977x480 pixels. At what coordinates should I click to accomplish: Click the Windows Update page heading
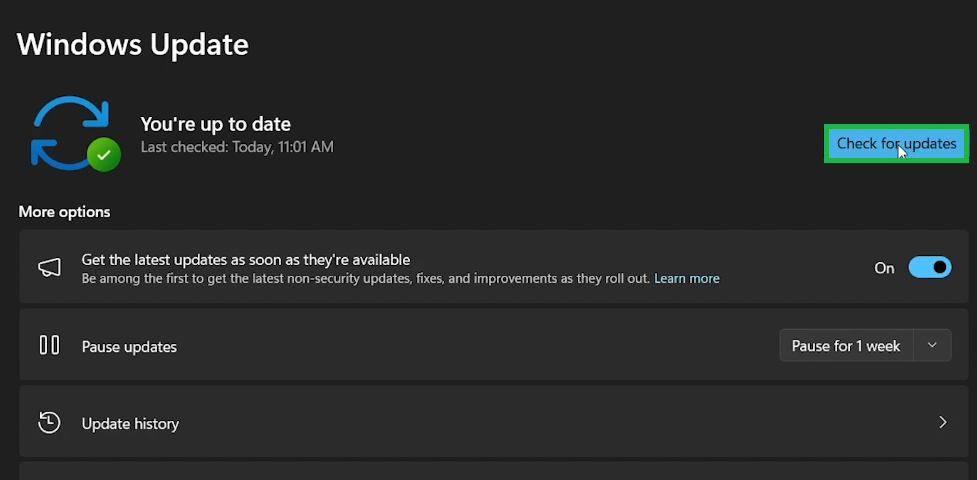(133, 45)
